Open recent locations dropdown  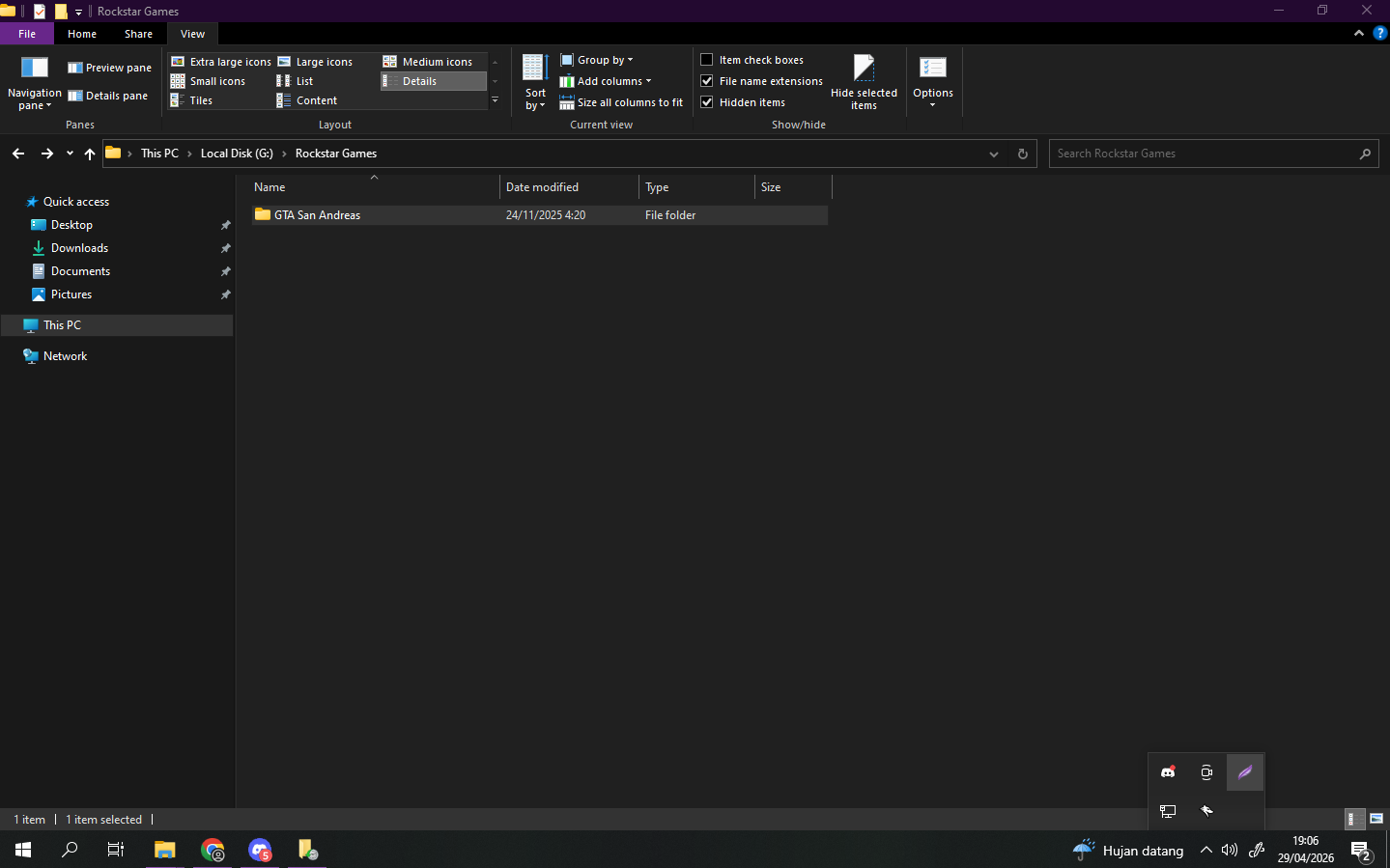[x=70, y=154]
